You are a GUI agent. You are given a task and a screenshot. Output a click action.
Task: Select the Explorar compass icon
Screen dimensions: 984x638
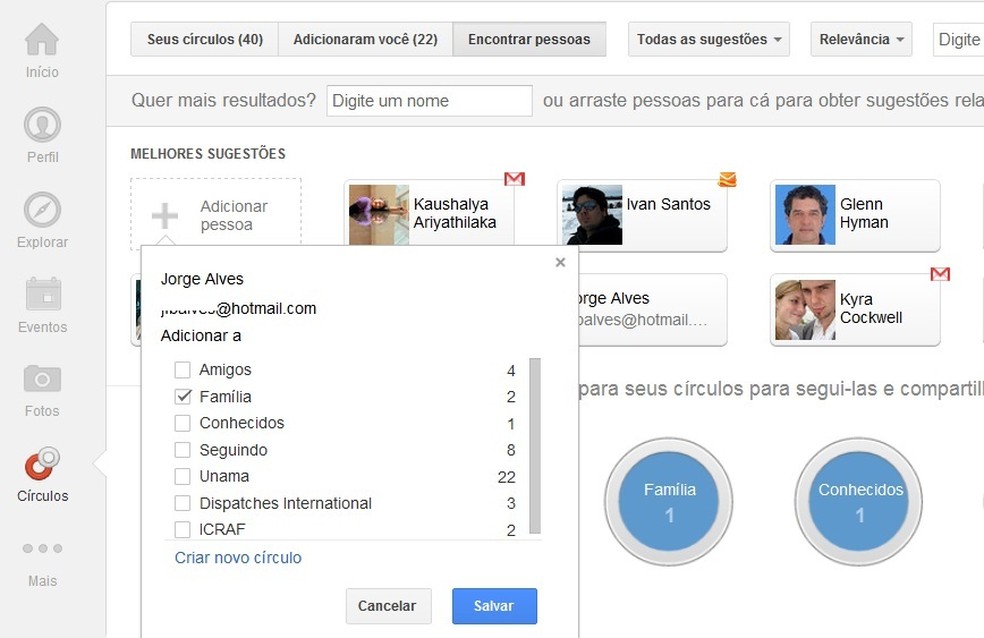tap(40, 211)
